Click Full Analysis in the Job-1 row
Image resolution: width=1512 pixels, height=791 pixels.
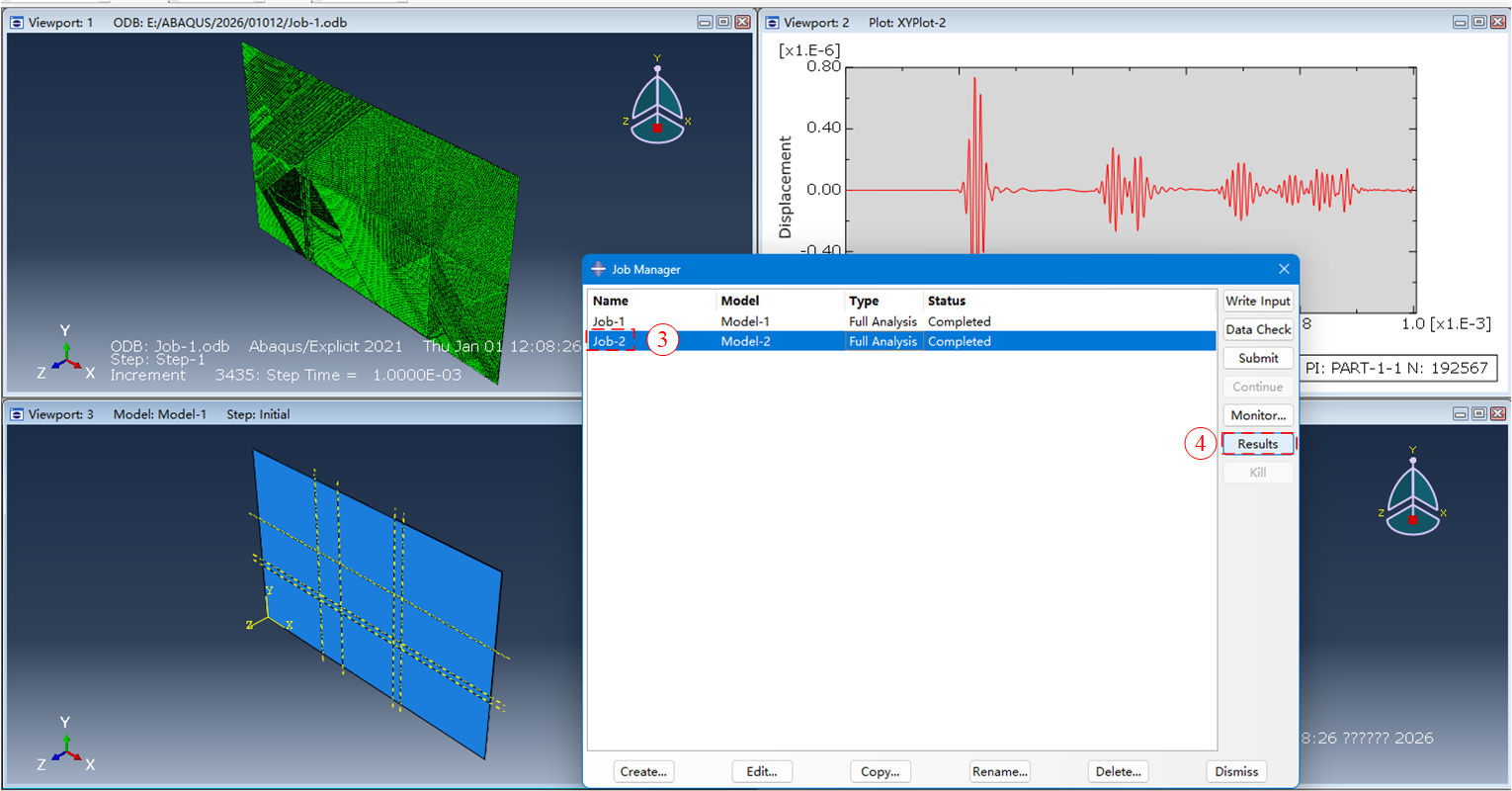click(882, 321)
